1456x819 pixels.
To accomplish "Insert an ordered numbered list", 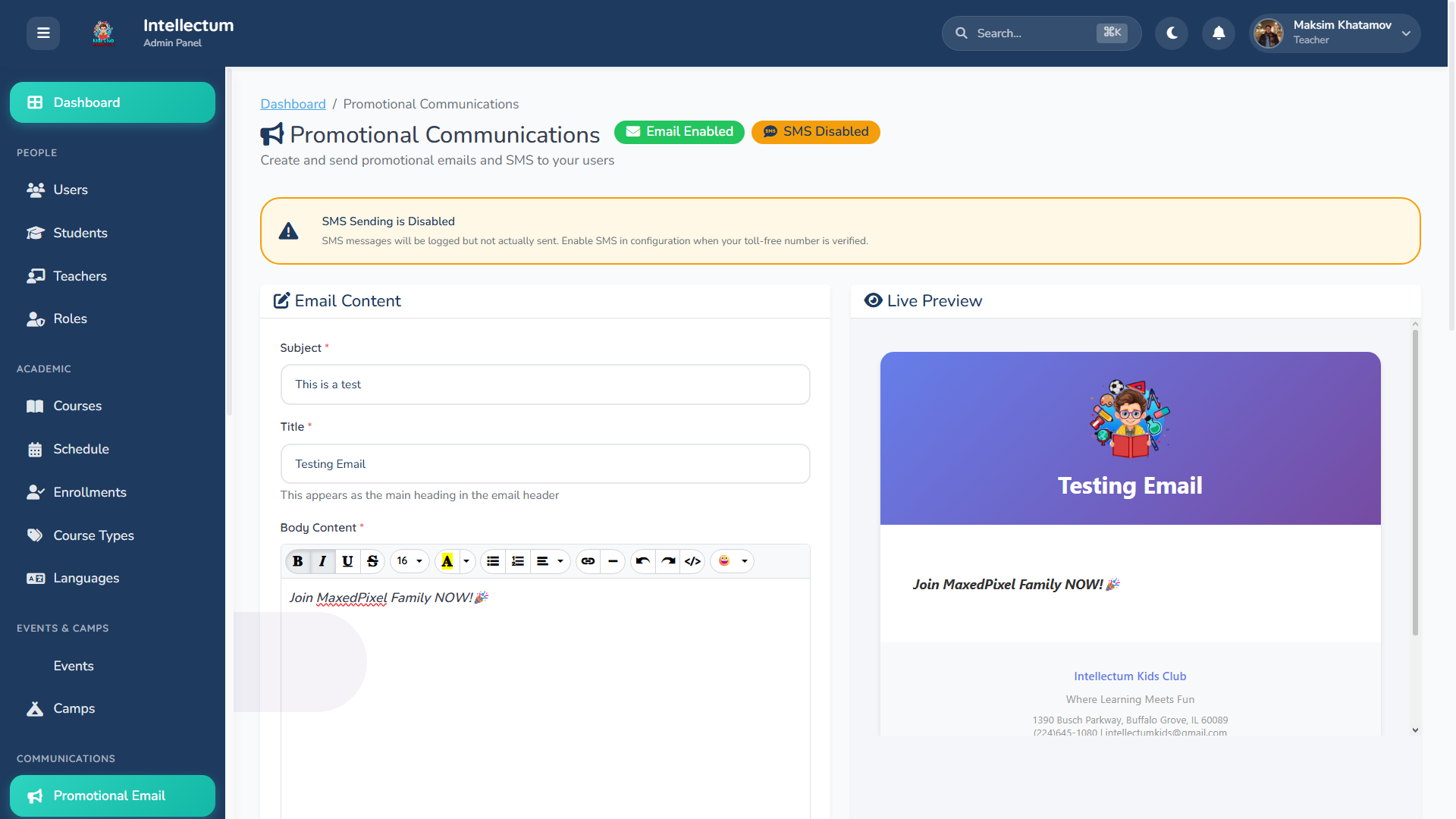I will coord(518,561).
